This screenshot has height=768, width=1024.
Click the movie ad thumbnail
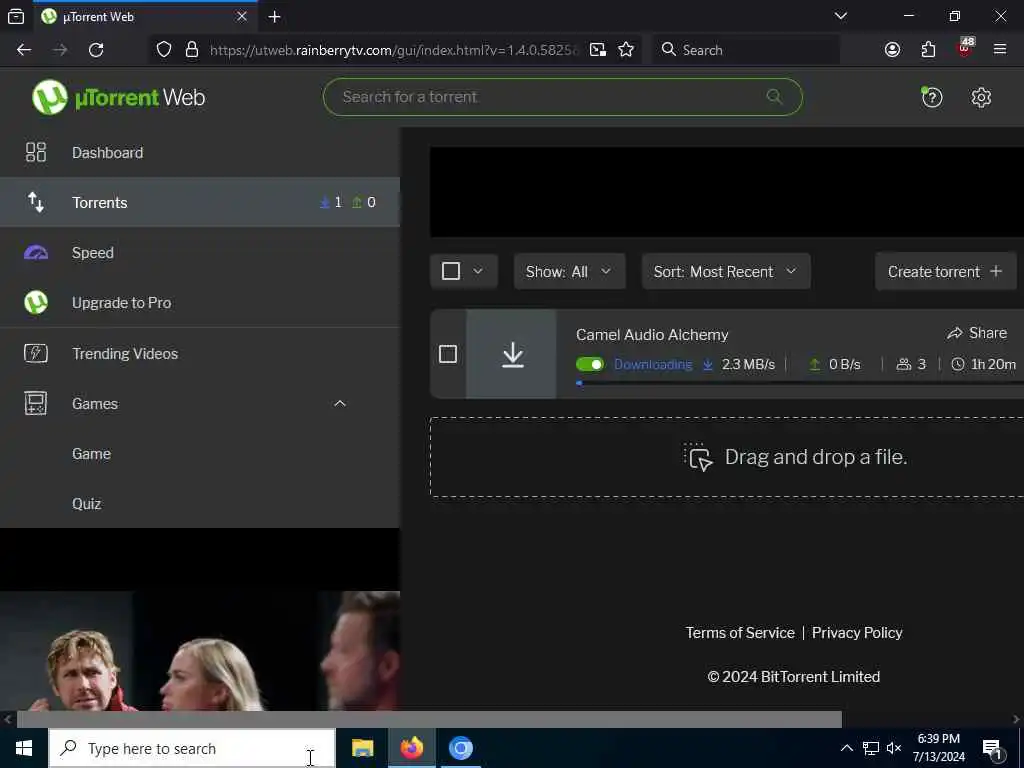tap(200, 650)
